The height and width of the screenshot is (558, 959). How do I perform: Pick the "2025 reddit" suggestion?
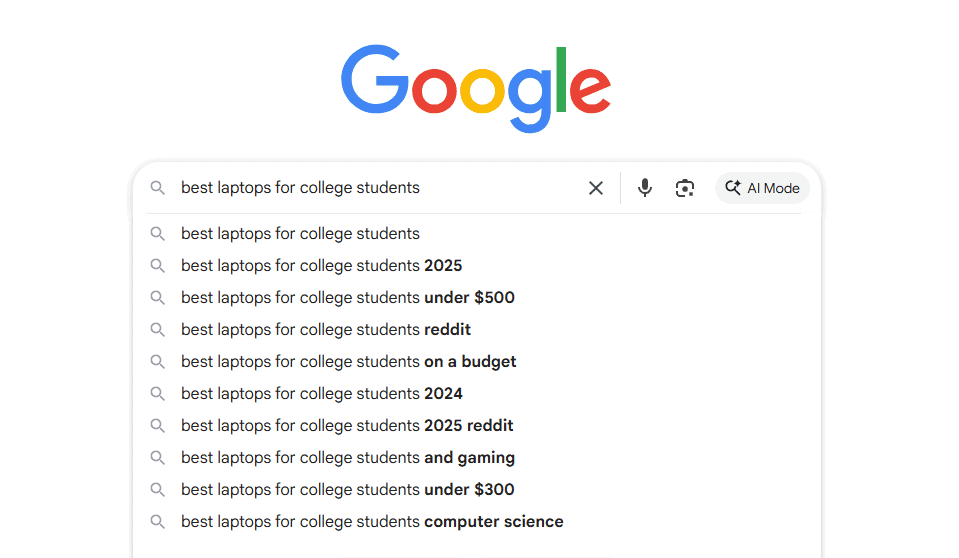[346, 426]
